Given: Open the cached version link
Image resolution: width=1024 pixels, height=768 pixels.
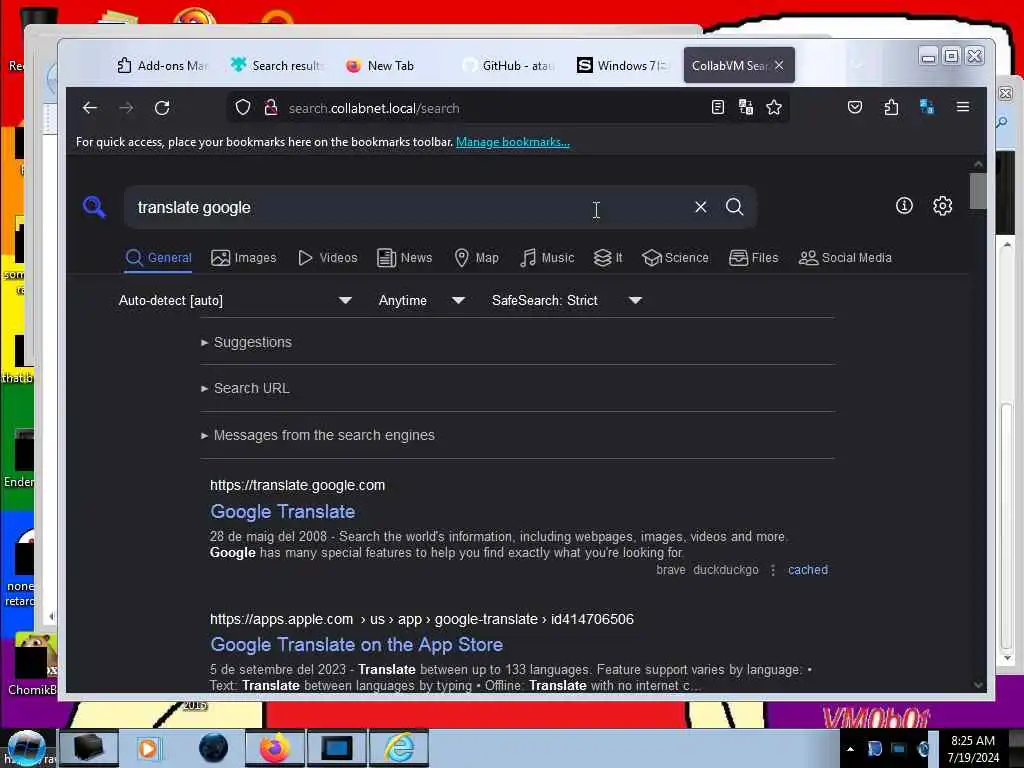Looking at the screenshot, I should [x=808, y=569].
